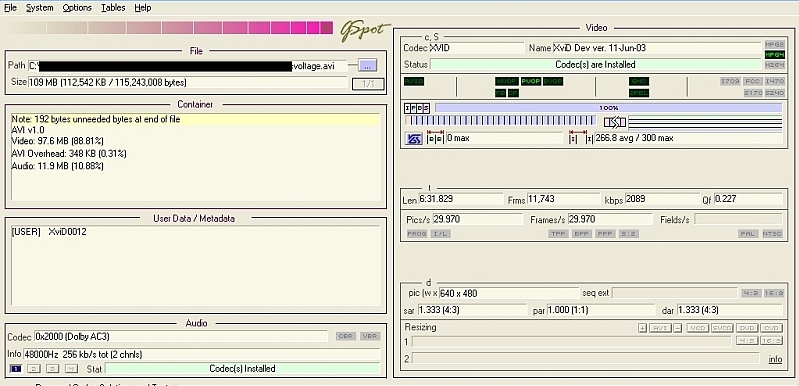Image resolution: width=799 pixels, height=386 pixels.
Task: Click the 3:2 pulldown badge
Action: click(628, 234)
